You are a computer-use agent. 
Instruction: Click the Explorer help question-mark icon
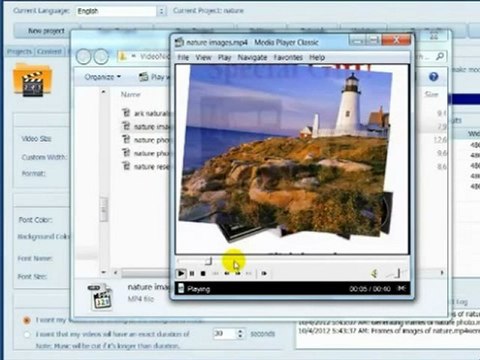pos(433,77)
